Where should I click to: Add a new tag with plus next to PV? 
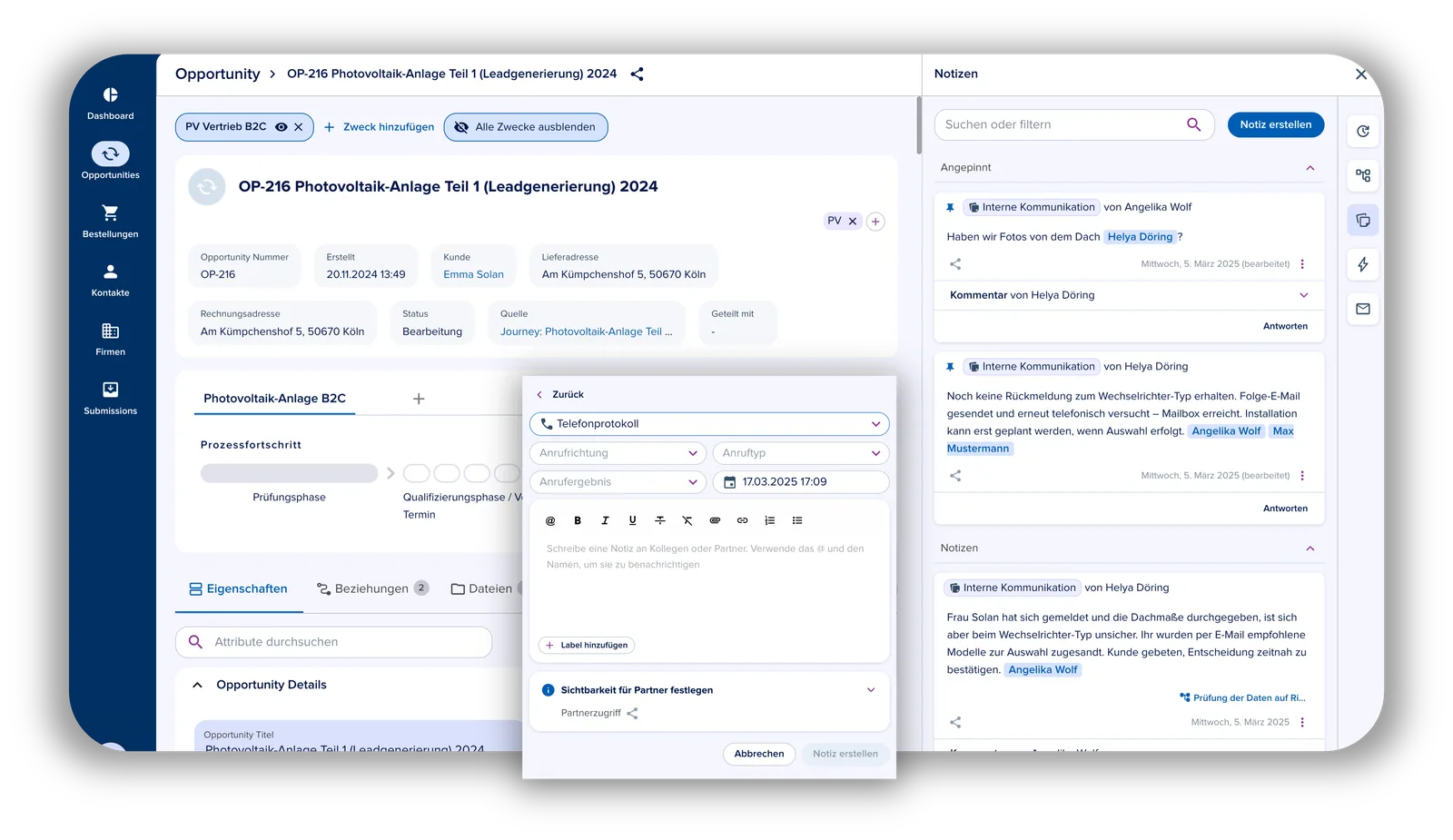pyautogui.click(x=875, y=222)
